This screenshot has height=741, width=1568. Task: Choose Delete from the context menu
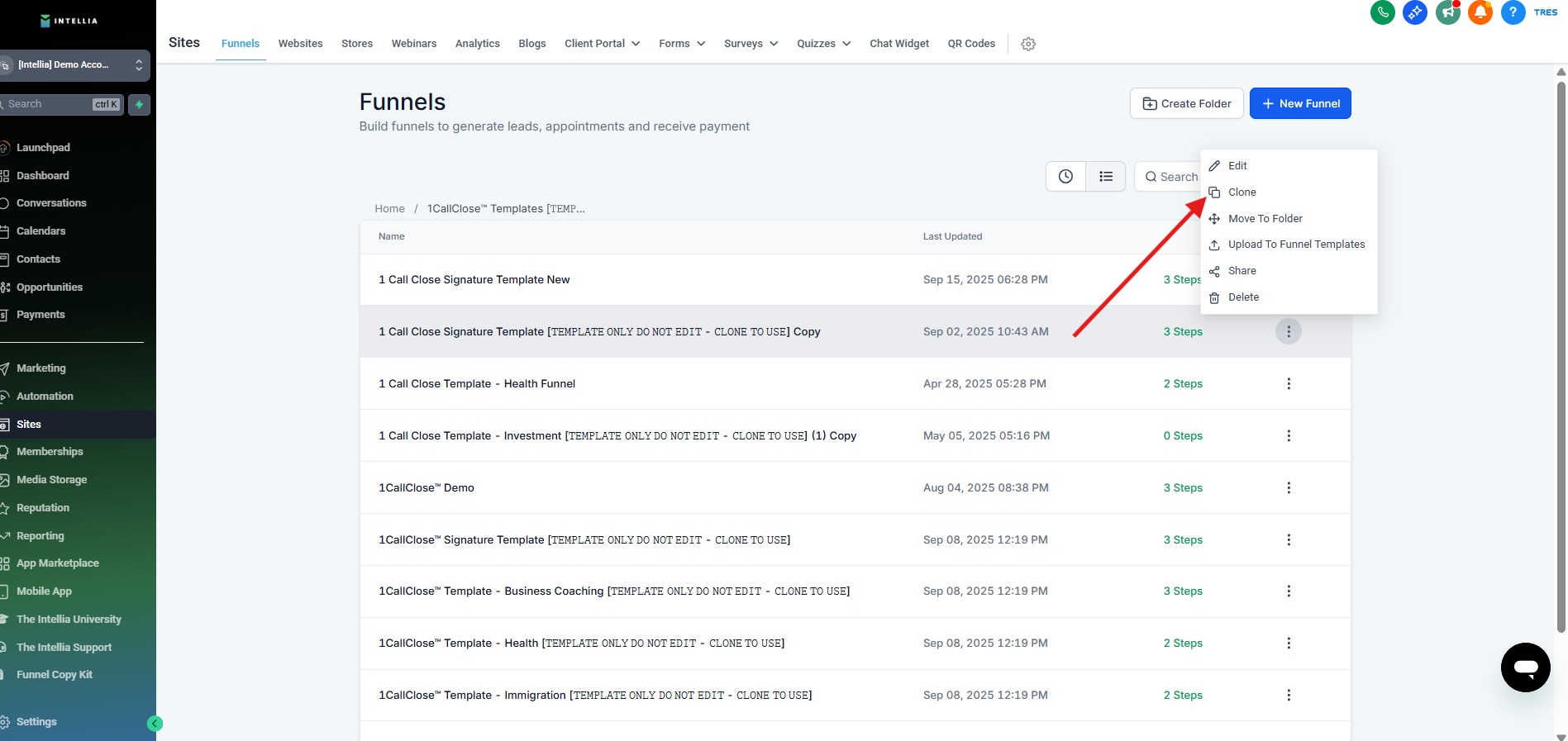pos(1289,297)
